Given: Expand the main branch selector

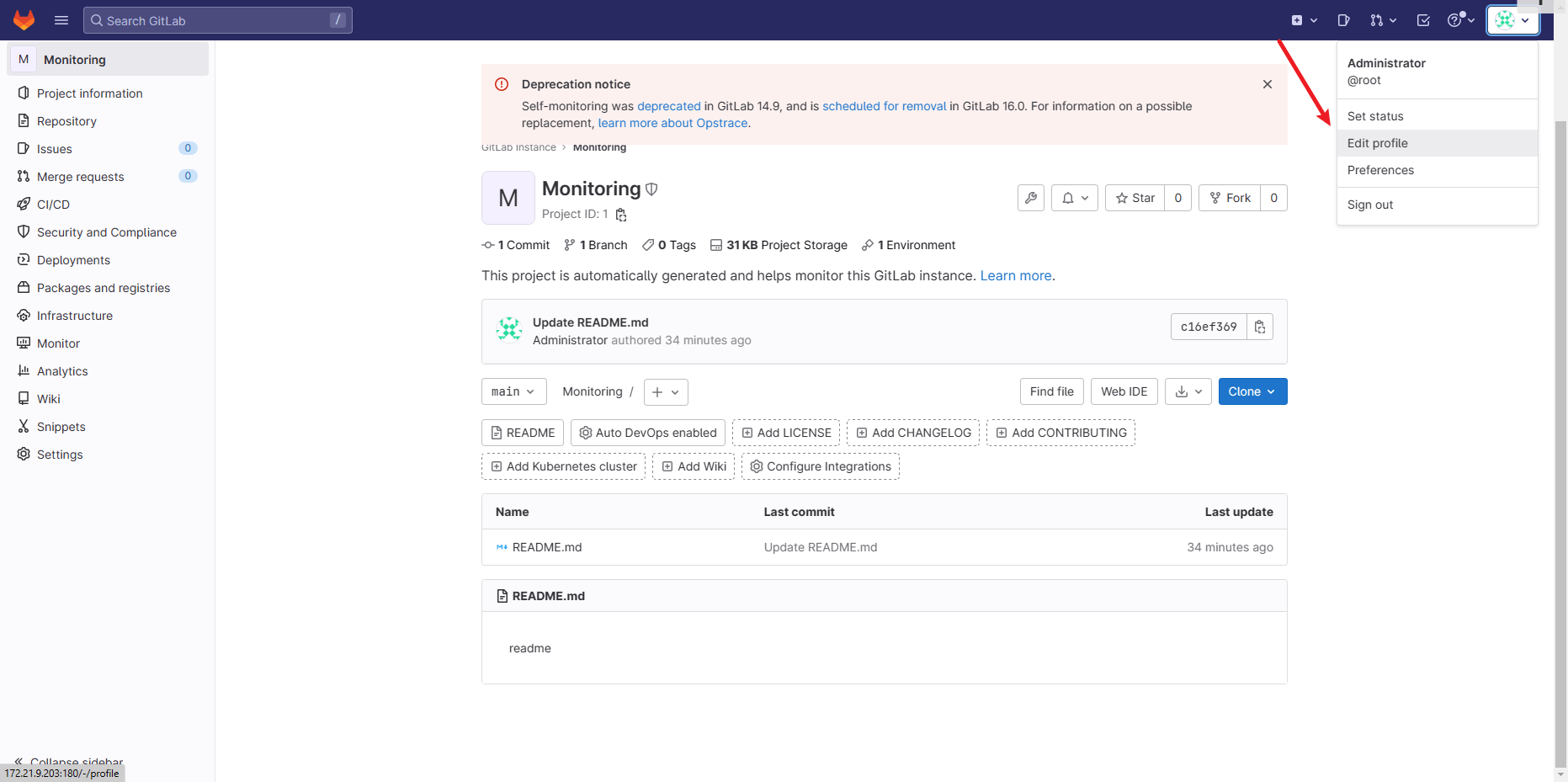Looking at the screenshot, I should tap(513, 391).
